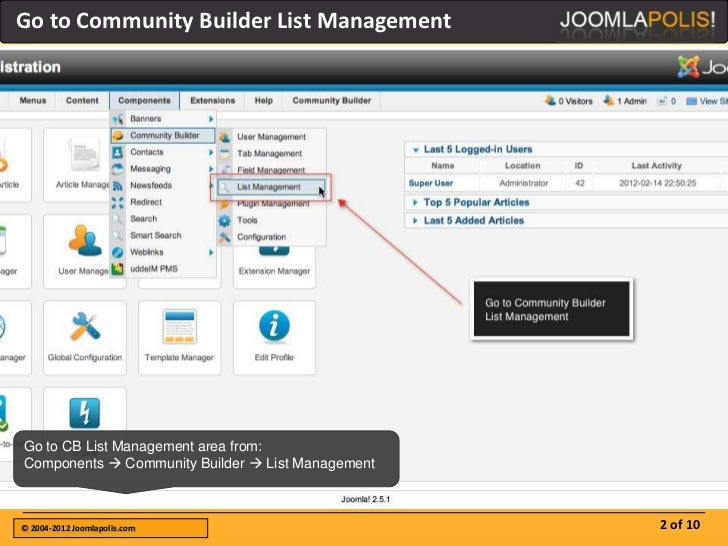Open Edit Profile quick icon
This screenshot has height=546, width=728.
coord(274,338)
